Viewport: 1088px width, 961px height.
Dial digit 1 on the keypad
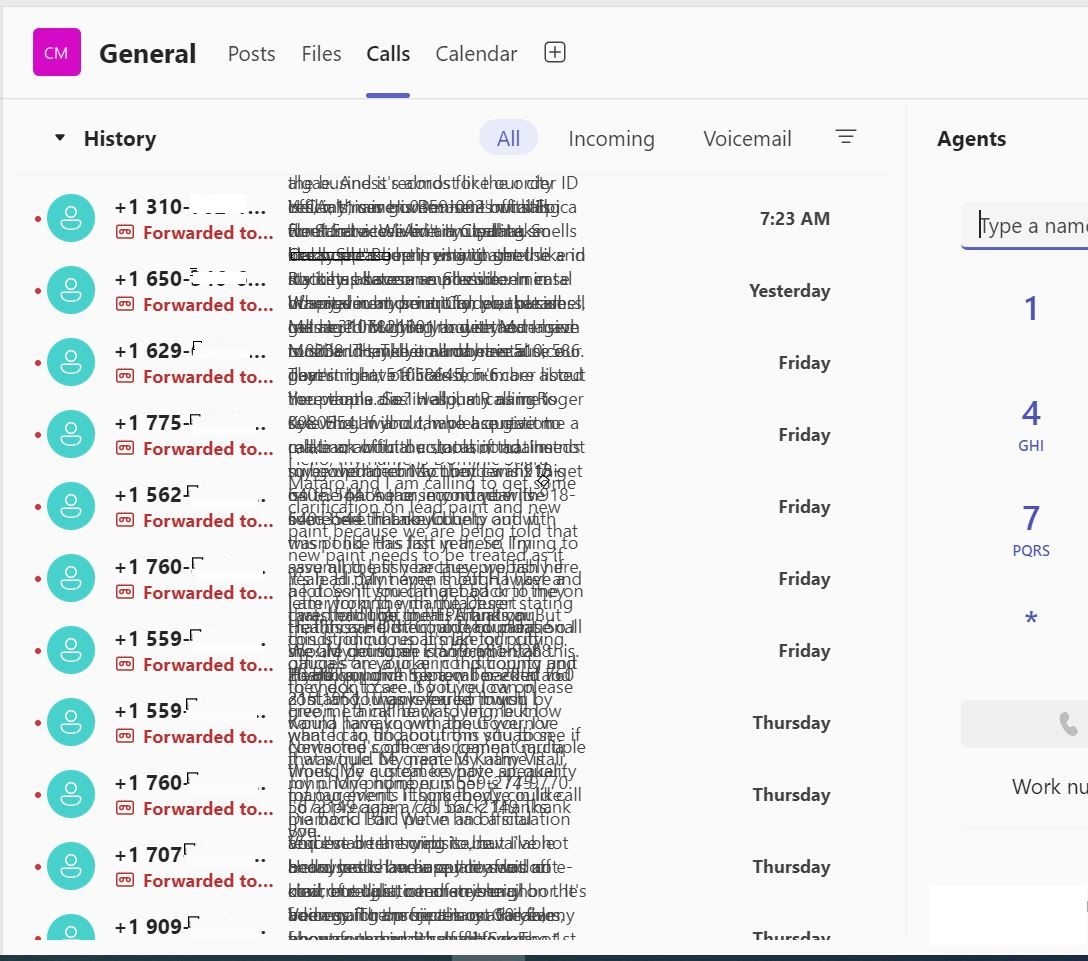pyautogui.click(x=1031, y=308)
